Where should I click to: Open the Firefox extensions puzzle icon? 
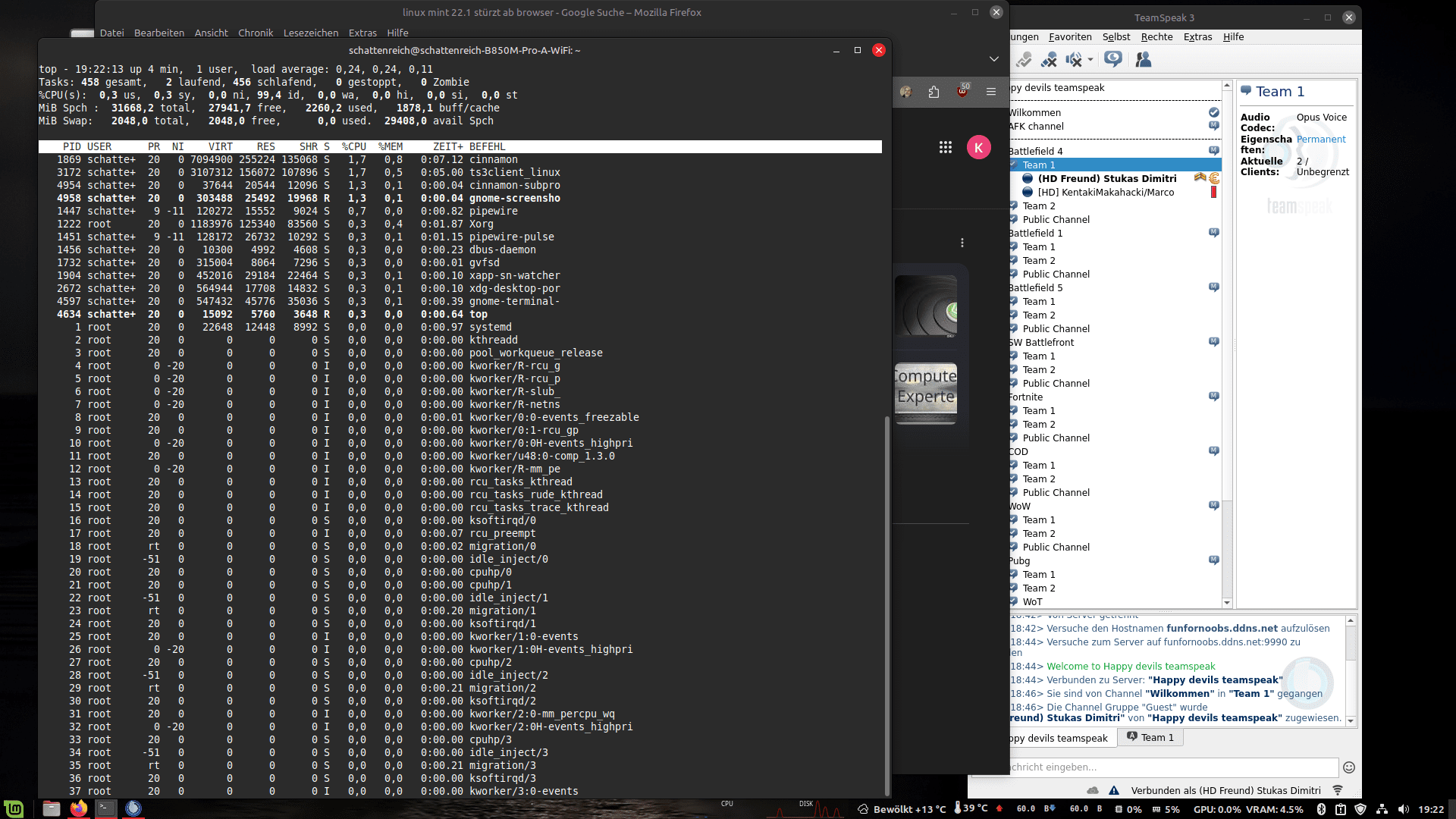tap(934, 92)
